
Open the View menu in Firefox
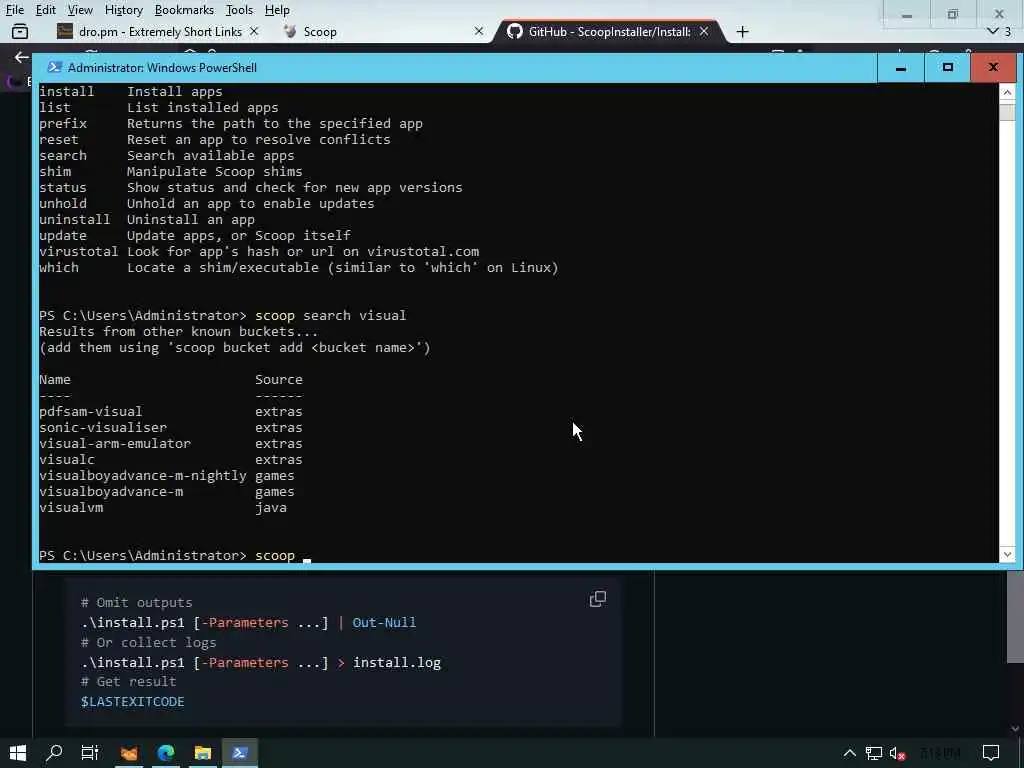[x=80, y=10]
